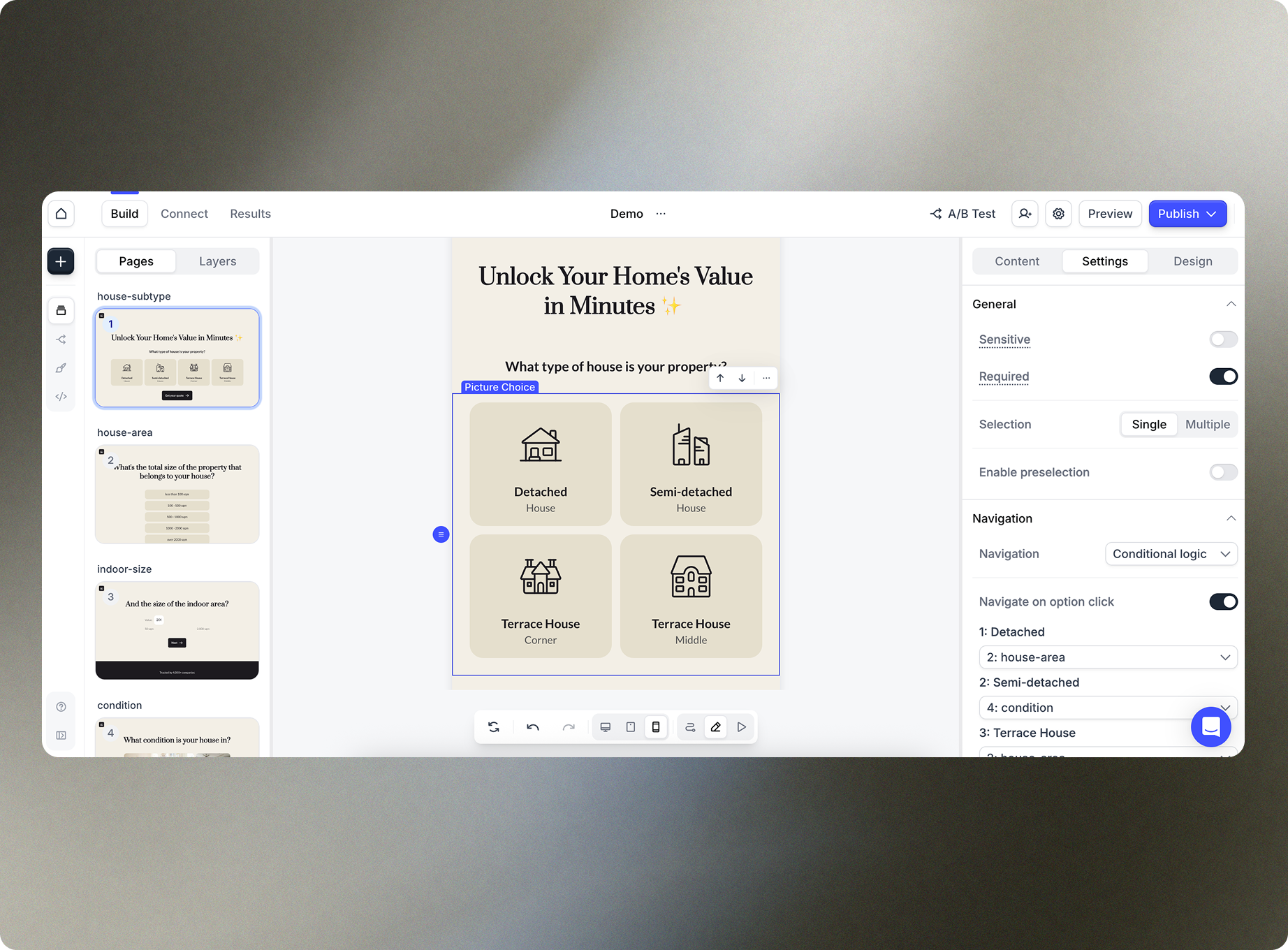Turn off the Required switch

tap(1223, 377)
